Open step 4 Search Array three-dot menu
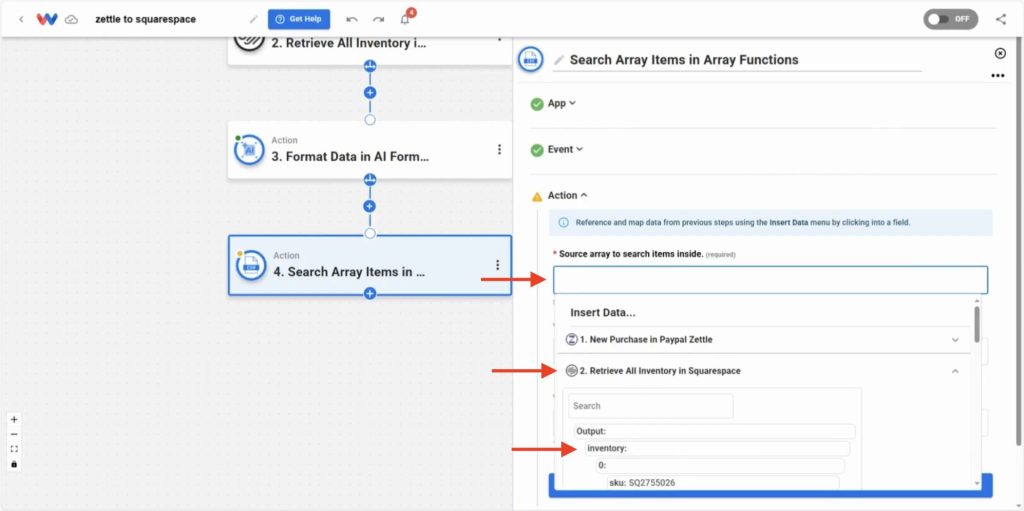 point(498,265)
